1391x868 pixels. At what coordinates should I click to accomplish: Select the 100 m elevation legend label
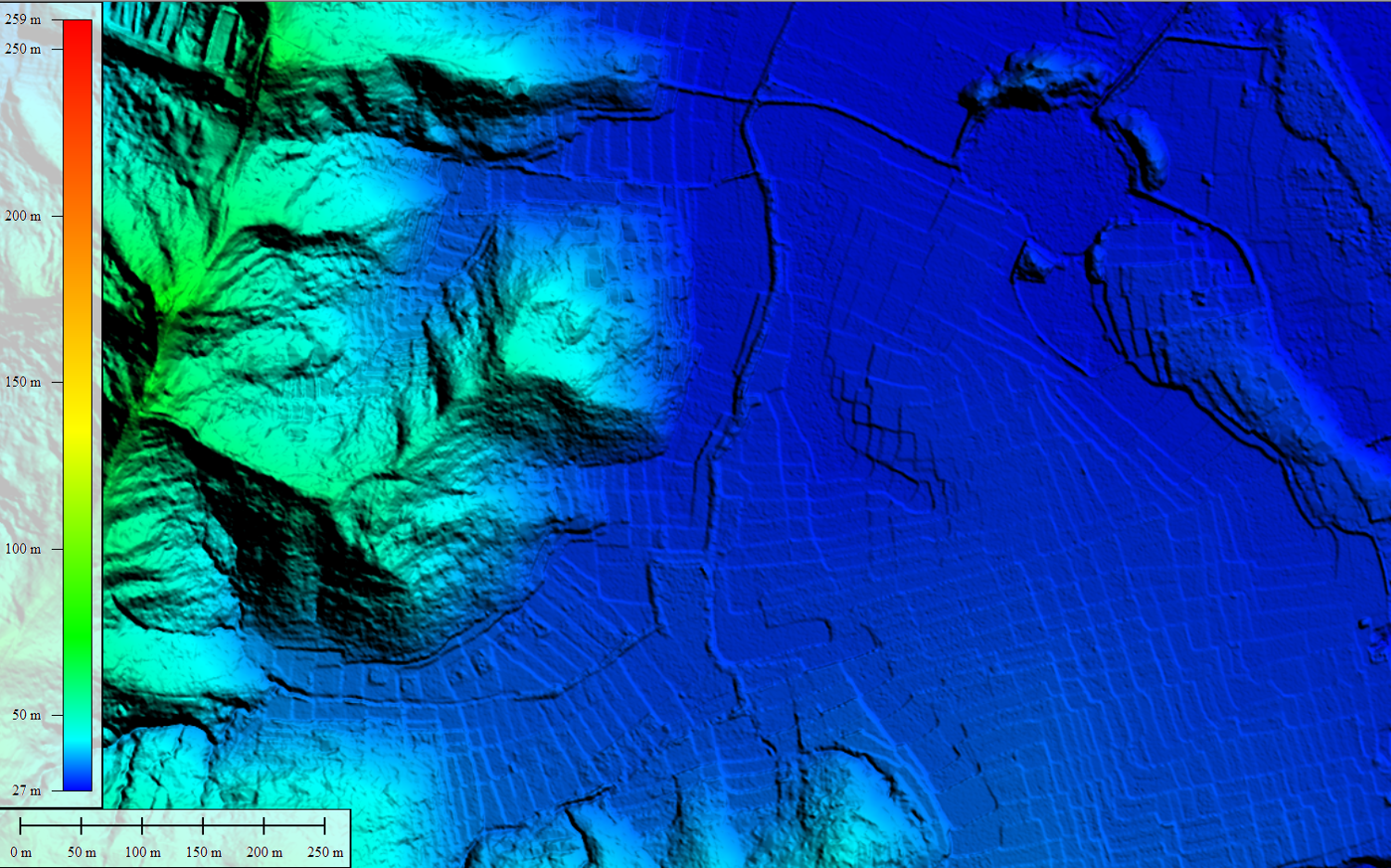pos(23,549)
